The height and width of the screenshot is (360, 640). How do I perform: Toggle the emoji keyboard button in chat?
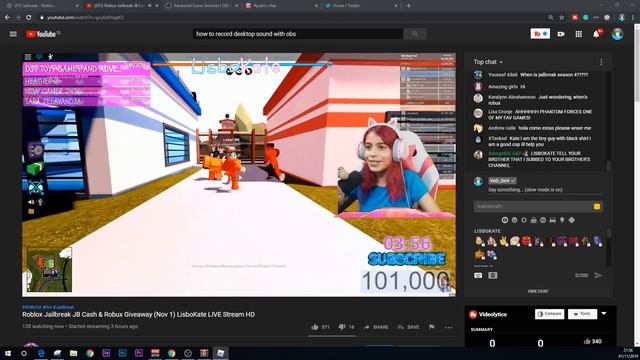(x=478, y=276)
